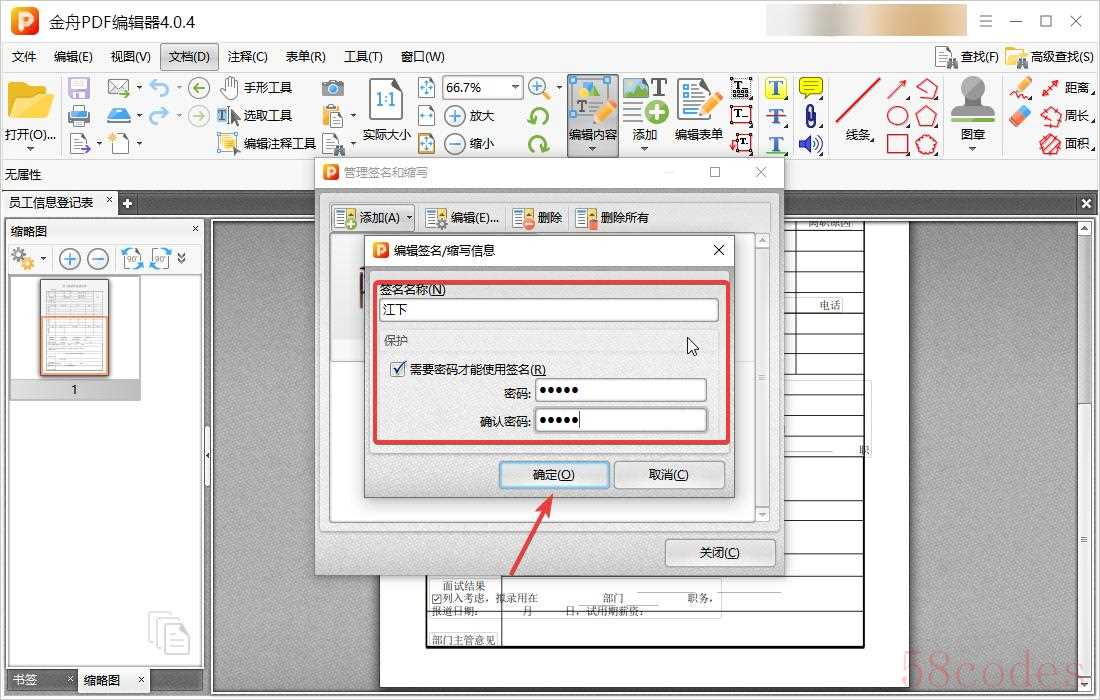
Task: Select page 1 thumbnail
Action: (x=74, y=327)
